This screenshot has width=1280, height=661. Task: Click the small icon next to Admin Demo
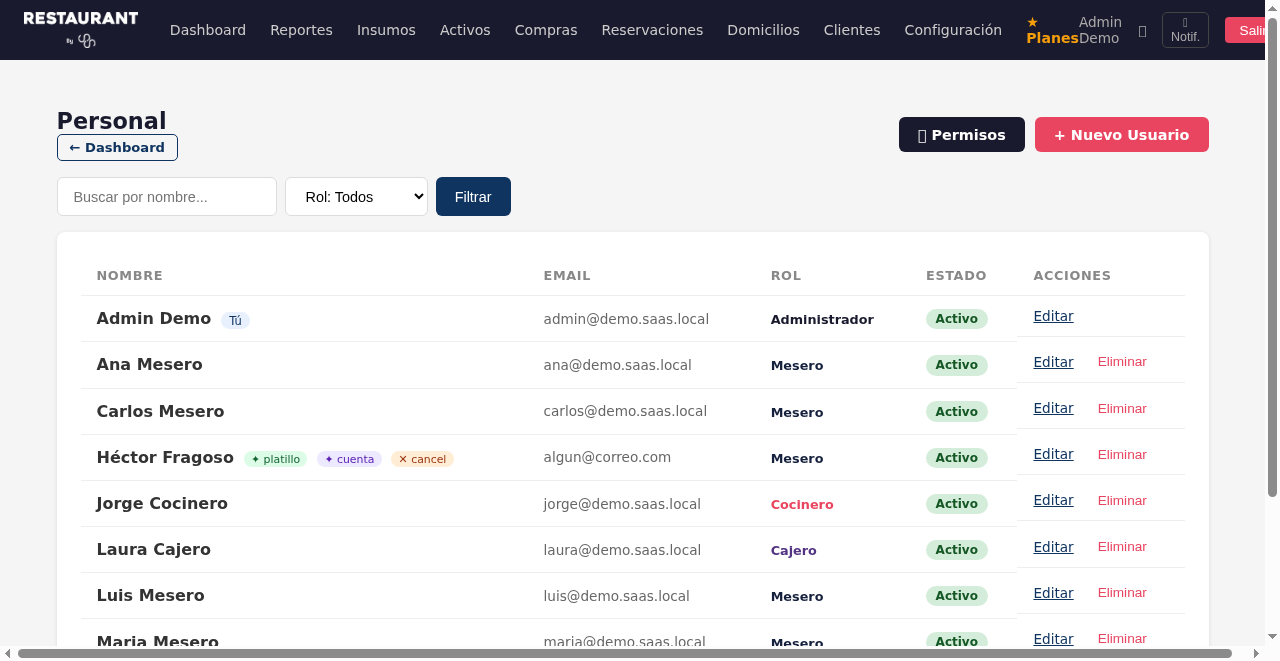click(x=1142, y=31)
